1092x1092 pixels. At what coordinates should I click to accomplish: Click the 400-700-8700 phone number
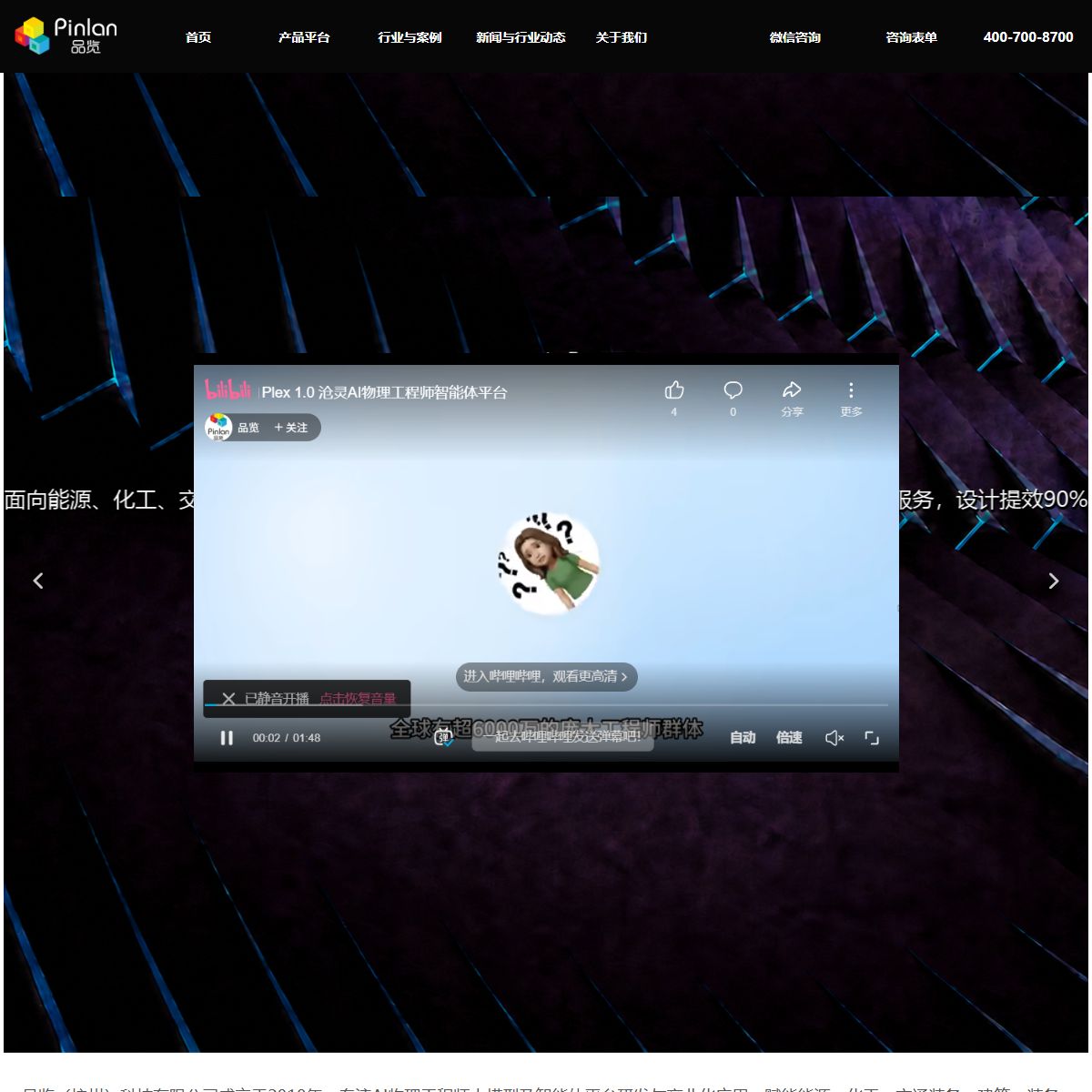coord(1028,37)
